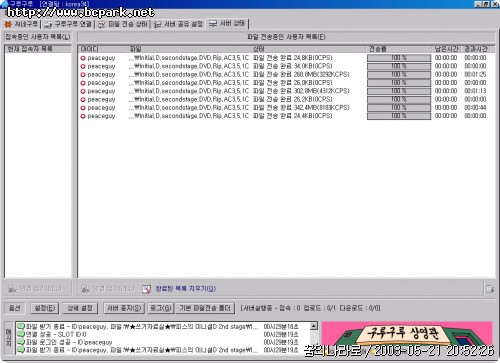Select status text '파일 전송 완료 26.2KB'

coord(293,99)
